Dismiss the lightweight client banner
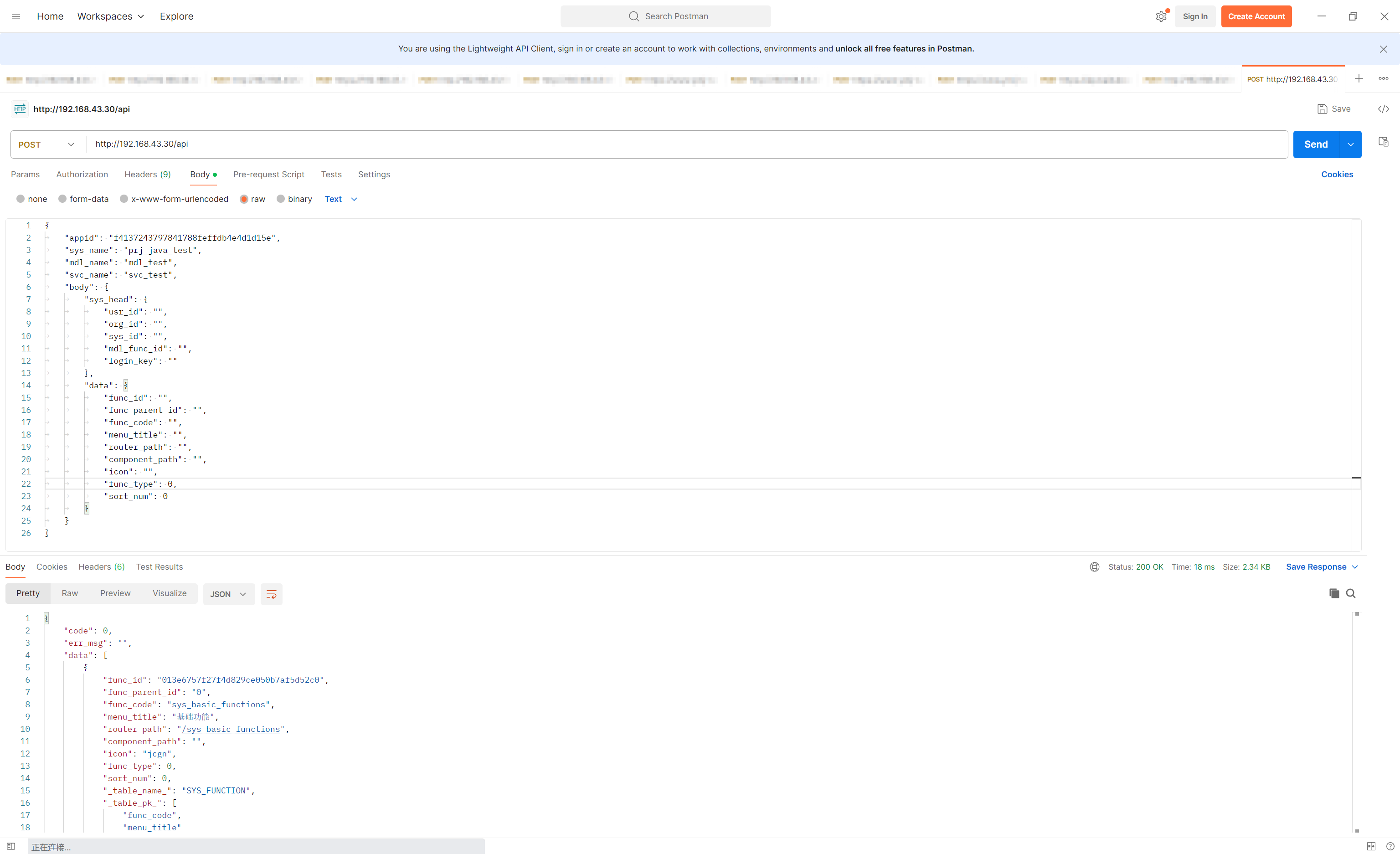The image size is (1400, 854). click(x=1383, y=49)
